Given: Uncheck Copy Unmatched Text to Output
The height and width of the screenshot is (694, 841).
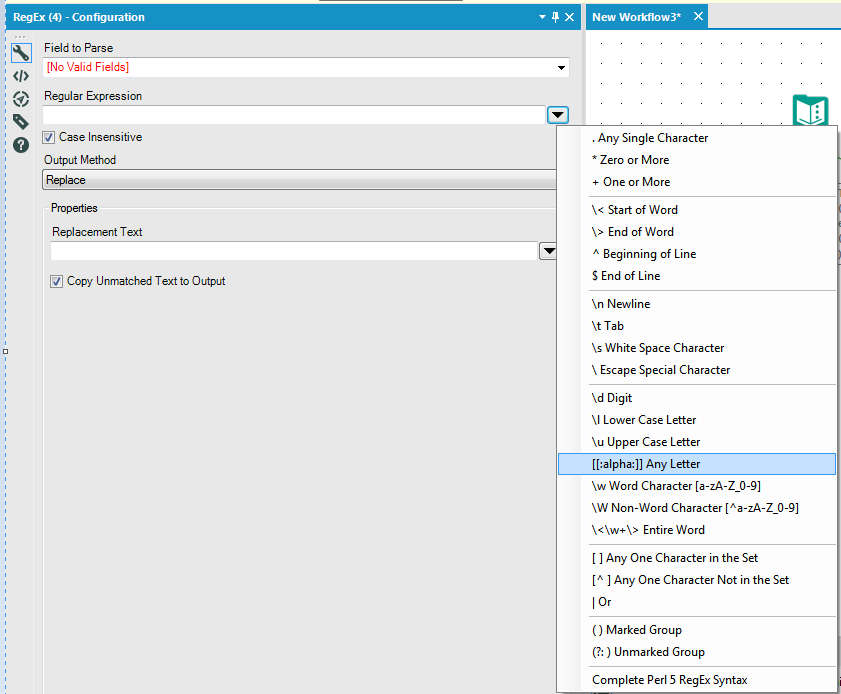Looking at the screenshot, I should click(57, 282).
